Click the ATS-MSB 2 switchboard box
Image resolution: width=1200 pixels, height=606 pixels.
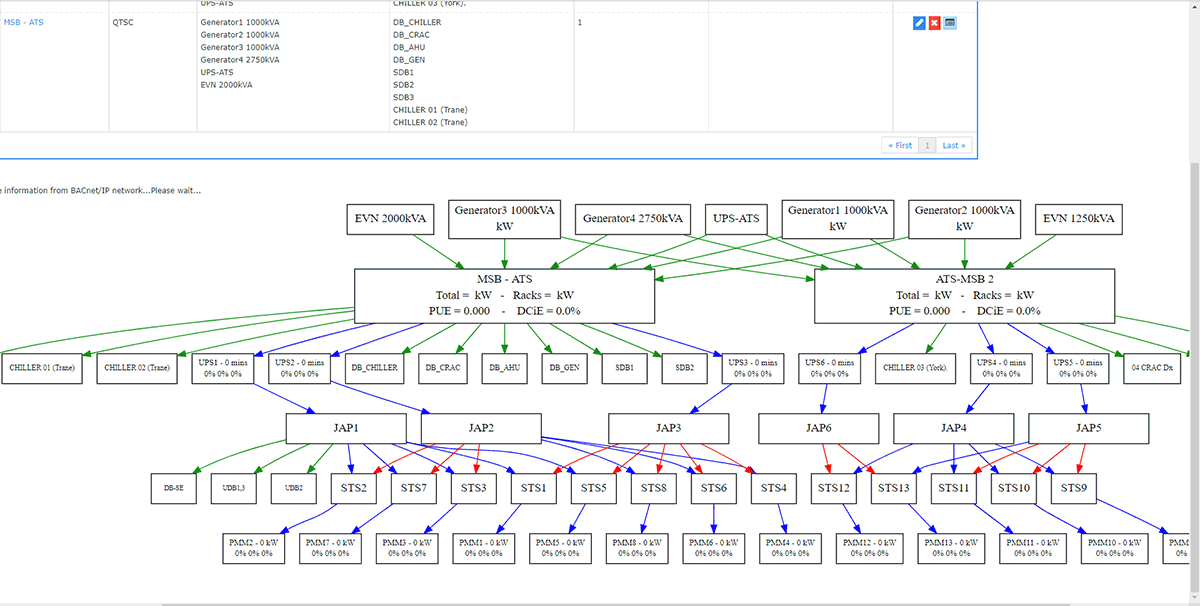964,296
